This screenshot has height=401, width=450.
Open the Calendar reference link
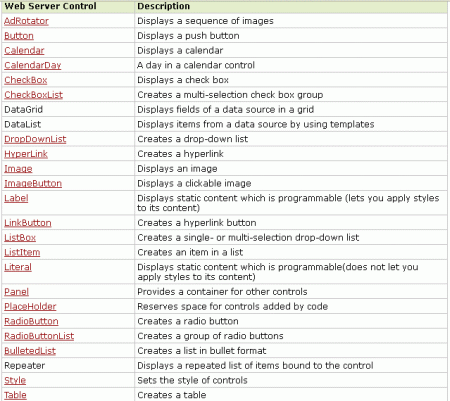pos(24,50)
